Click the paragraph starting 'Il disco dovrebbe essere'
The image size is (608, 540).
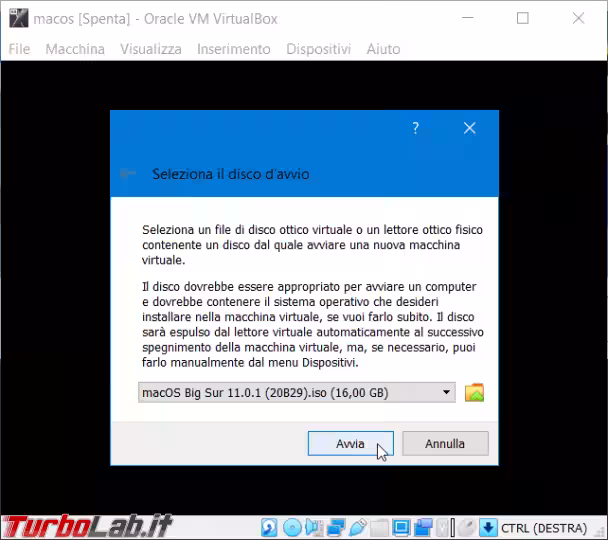click(x=313, y=324)
